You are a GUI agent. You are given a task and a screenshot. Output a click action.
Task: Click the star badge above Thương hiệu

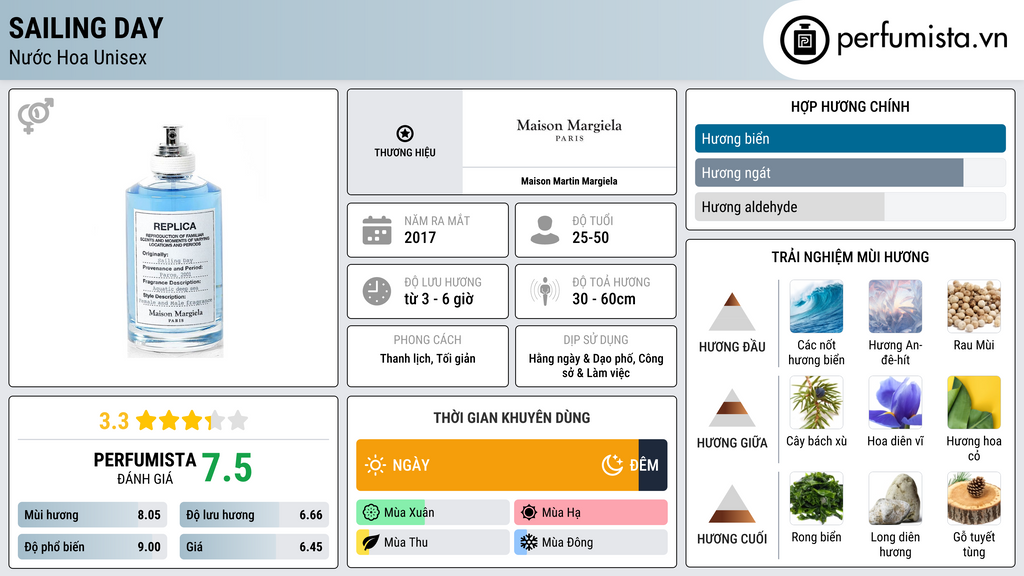point(404,134)
